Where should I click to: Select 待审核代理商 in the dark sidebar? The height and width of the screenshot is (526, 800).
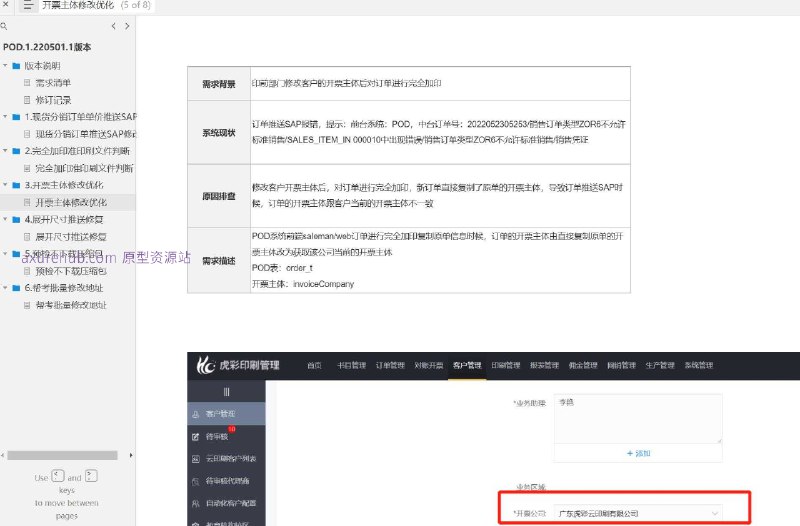pos(227,481)
